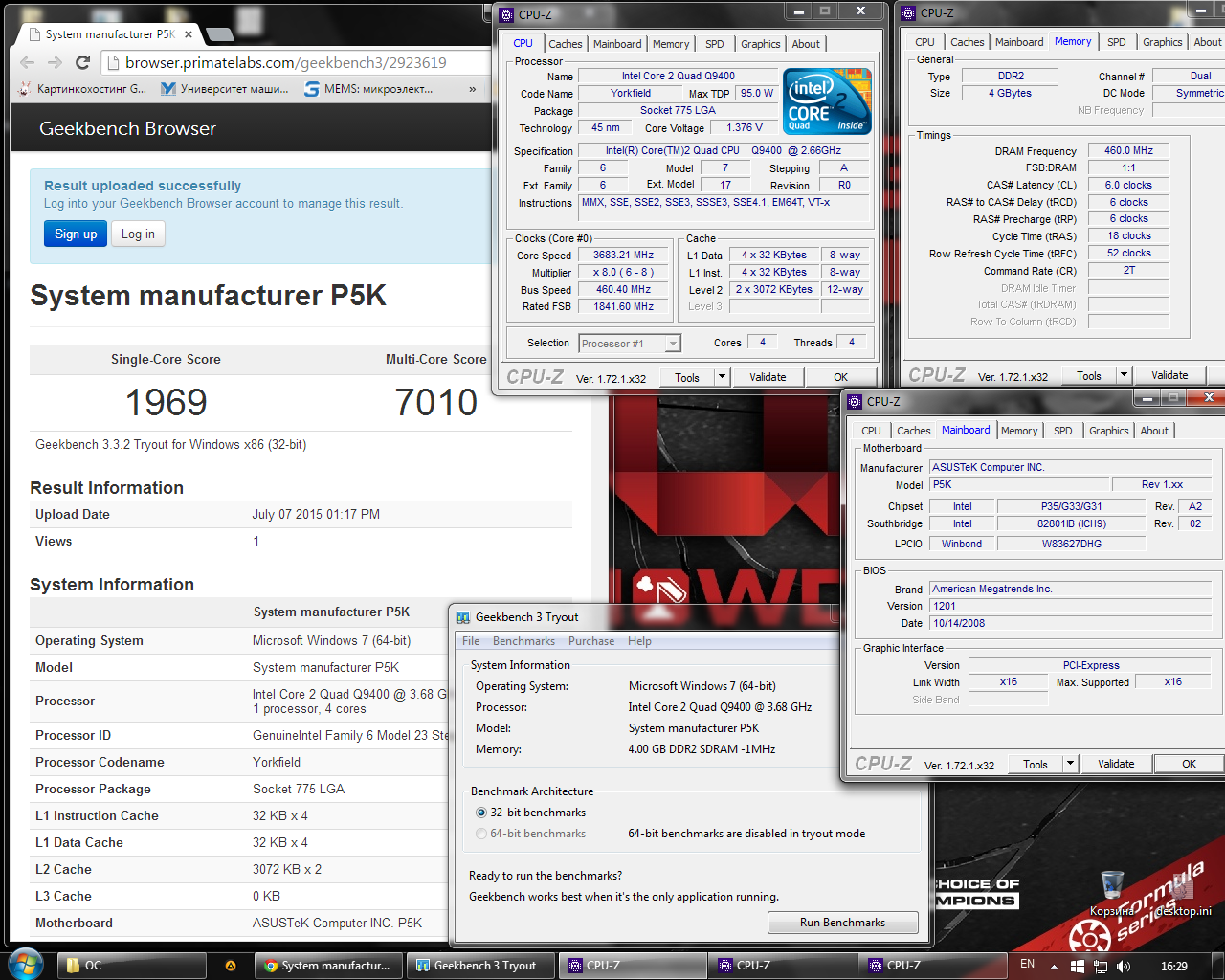The image size is (1225, 980).
Task: Click the network tray icon
Action: point(1101,966)
